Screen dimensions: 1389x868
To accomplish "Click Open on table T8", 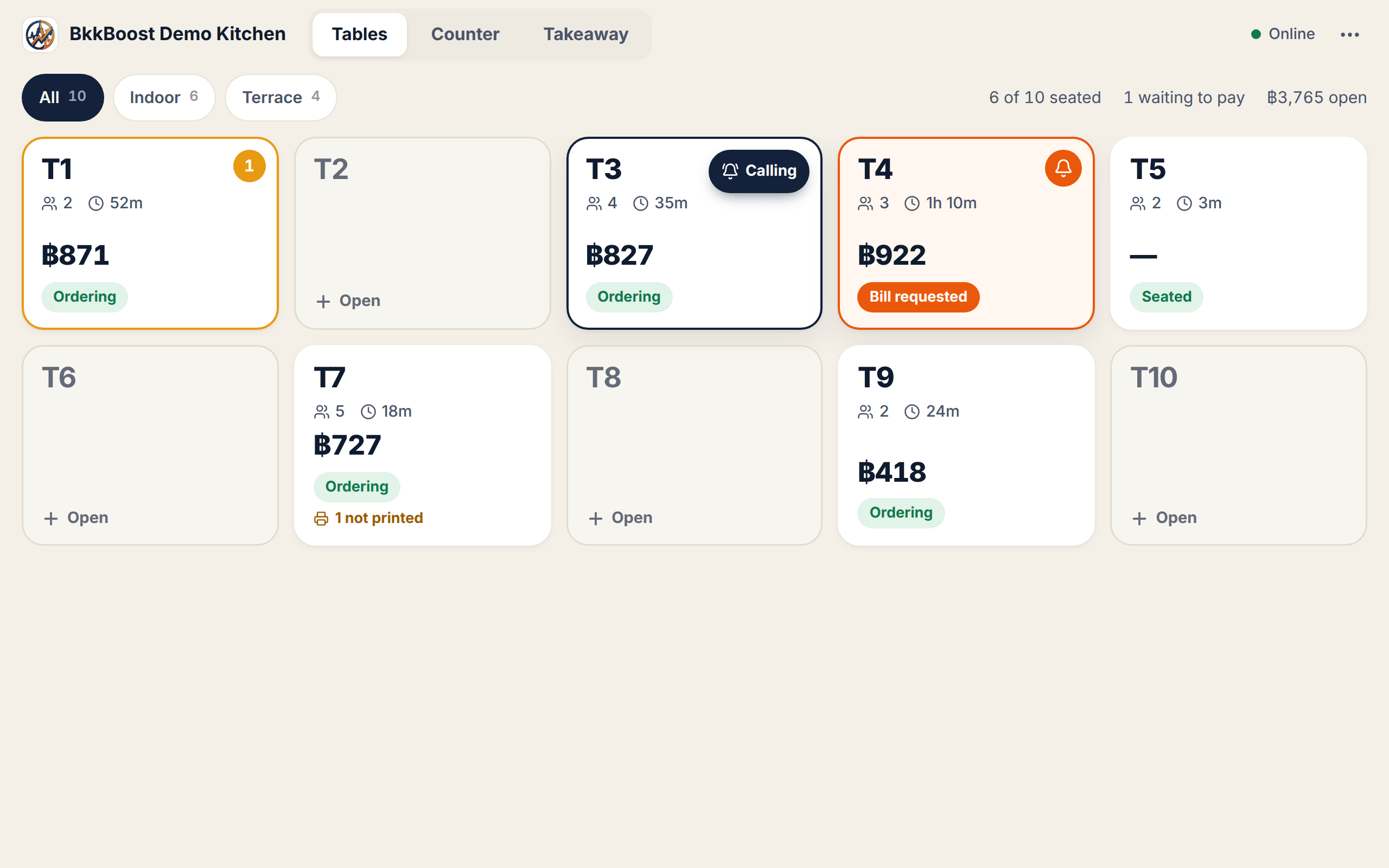I will pyautogui.click(x=620, y=518).
